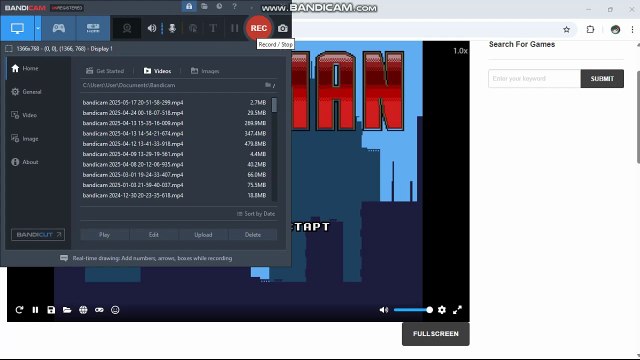Select bandicam 2025-03-01 19-24-33-407.mp4

coord(174,175)
